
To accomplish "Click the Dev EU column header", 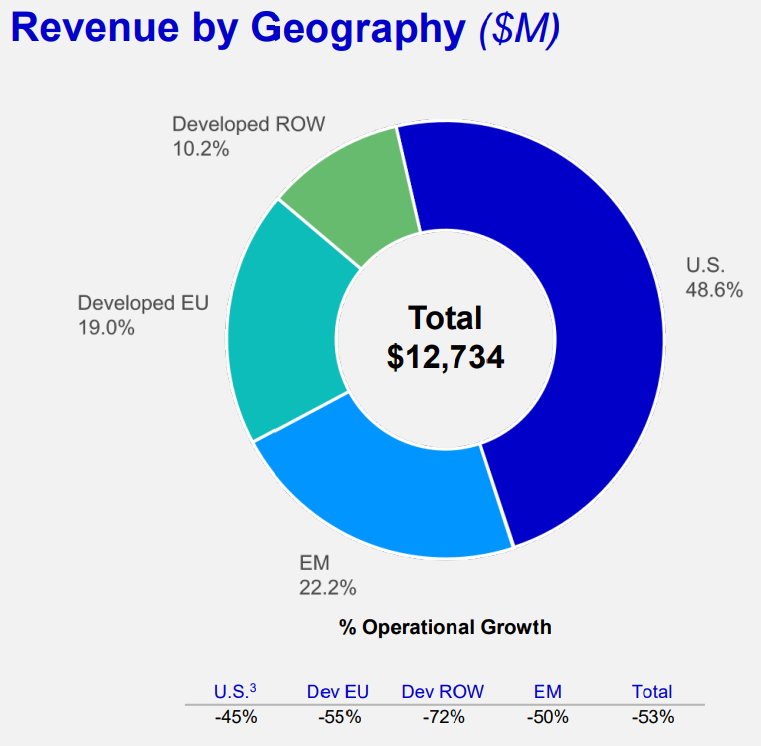I will (x=338, y=691).
